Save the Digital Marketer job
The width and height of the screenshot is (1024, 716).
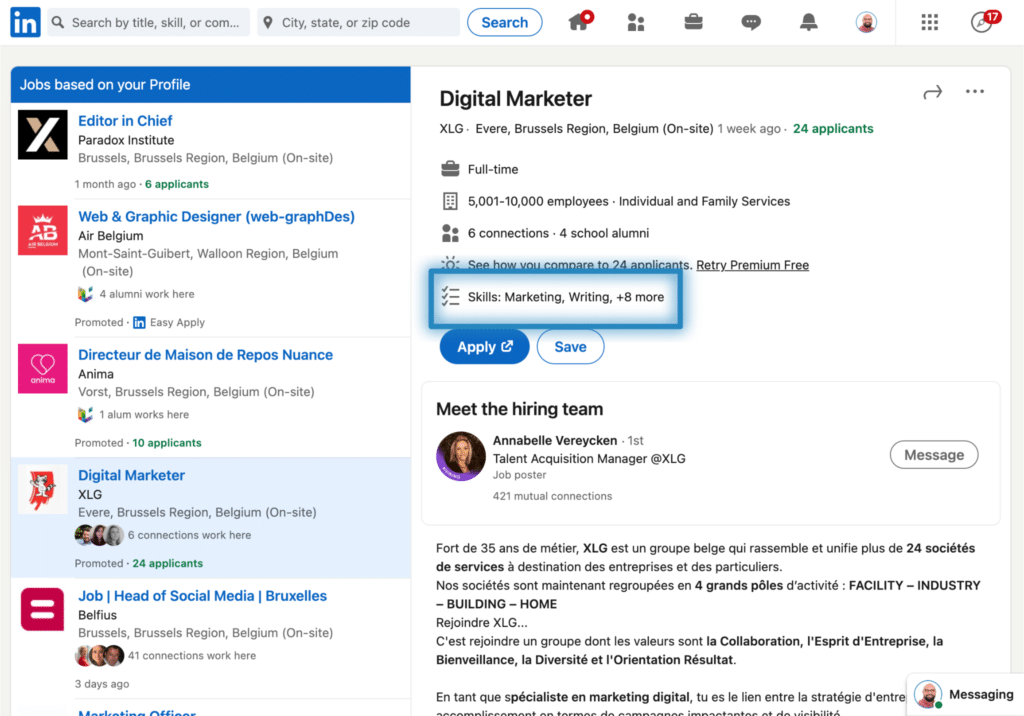[570, 346]
